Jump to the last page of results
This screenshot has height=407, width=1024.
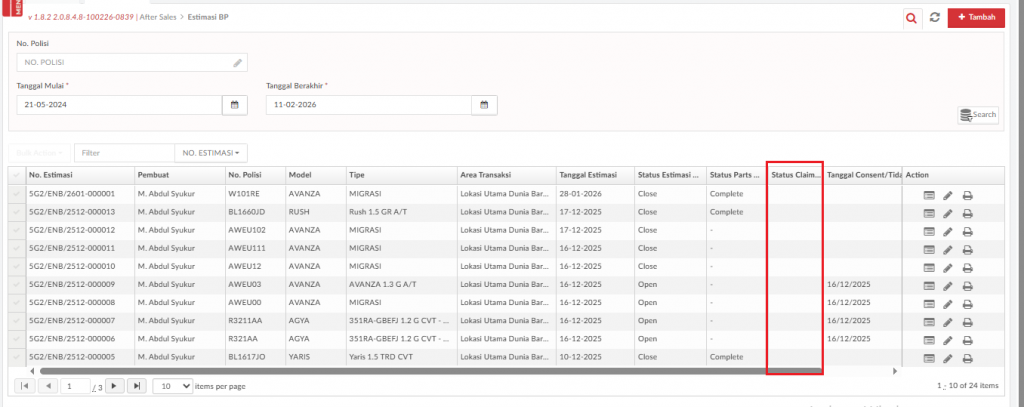[x=137, y=385]
